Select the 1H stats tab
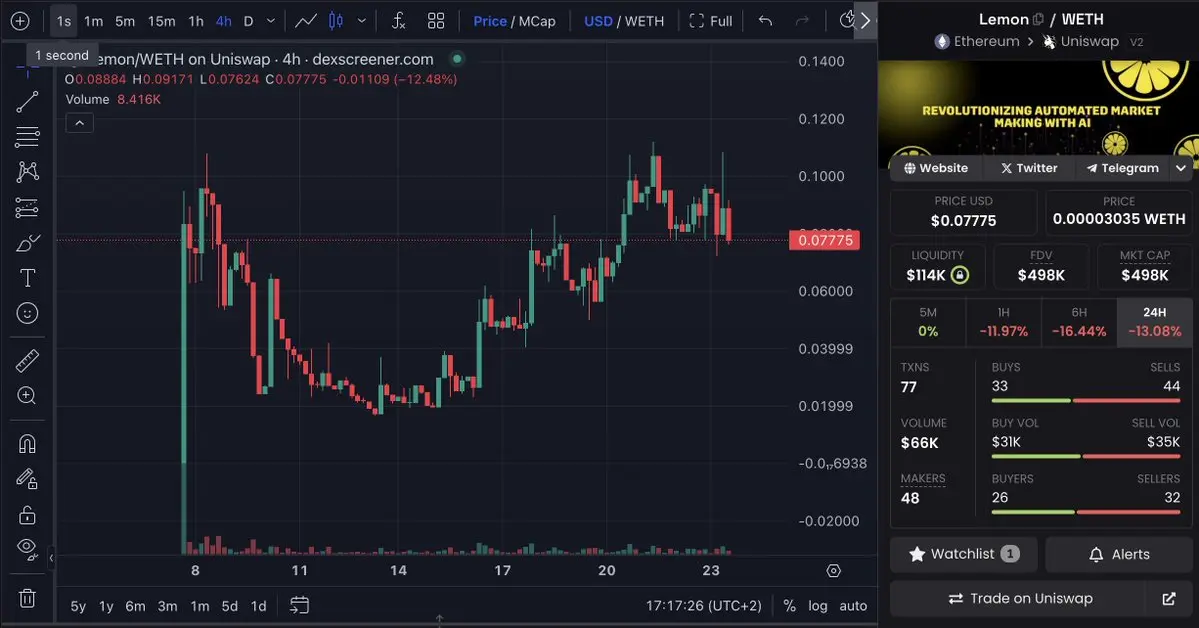The height and width of the screenshot is (628, 1199). tap(1003, 322)
